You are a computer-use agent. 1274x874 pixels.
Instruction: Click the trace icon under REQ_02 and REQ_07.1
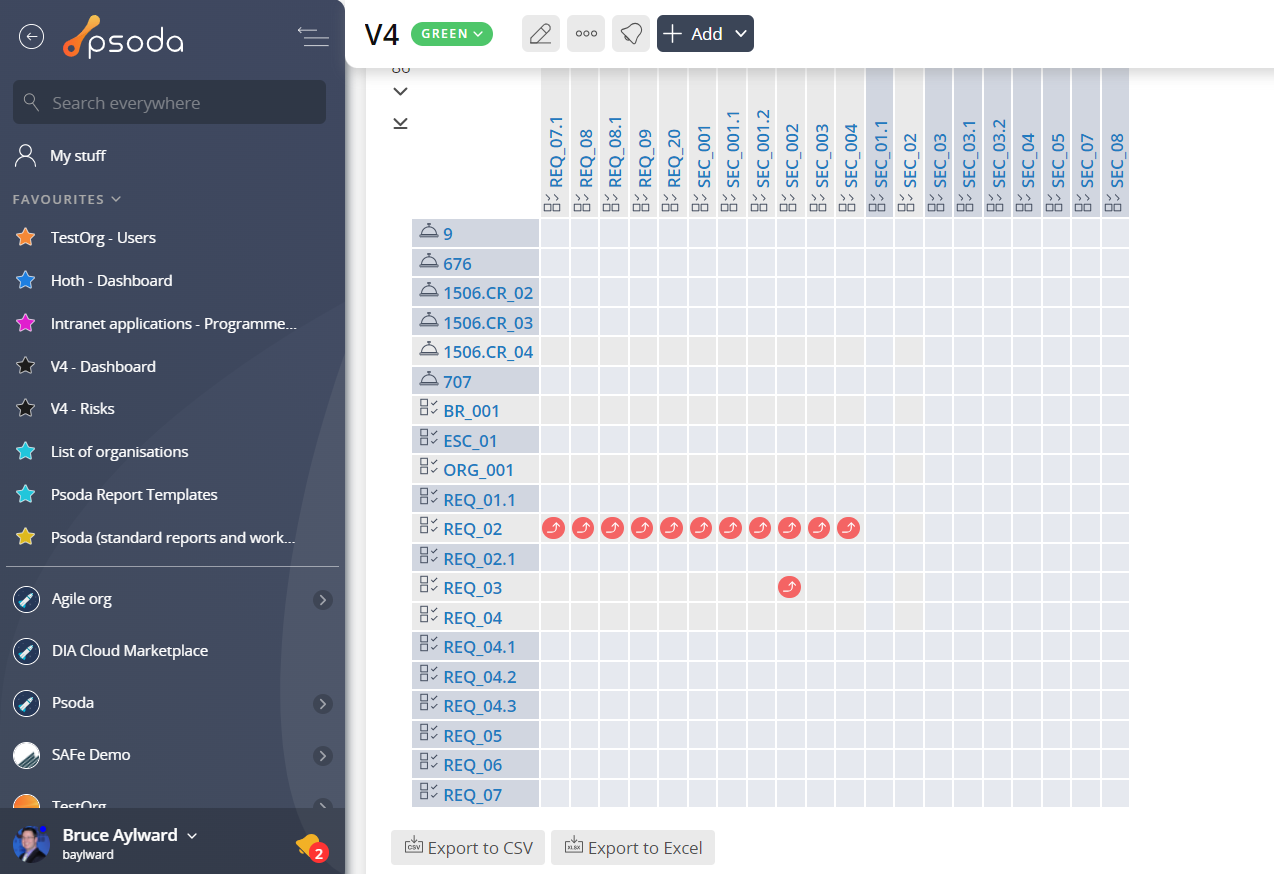click(554, 528)
